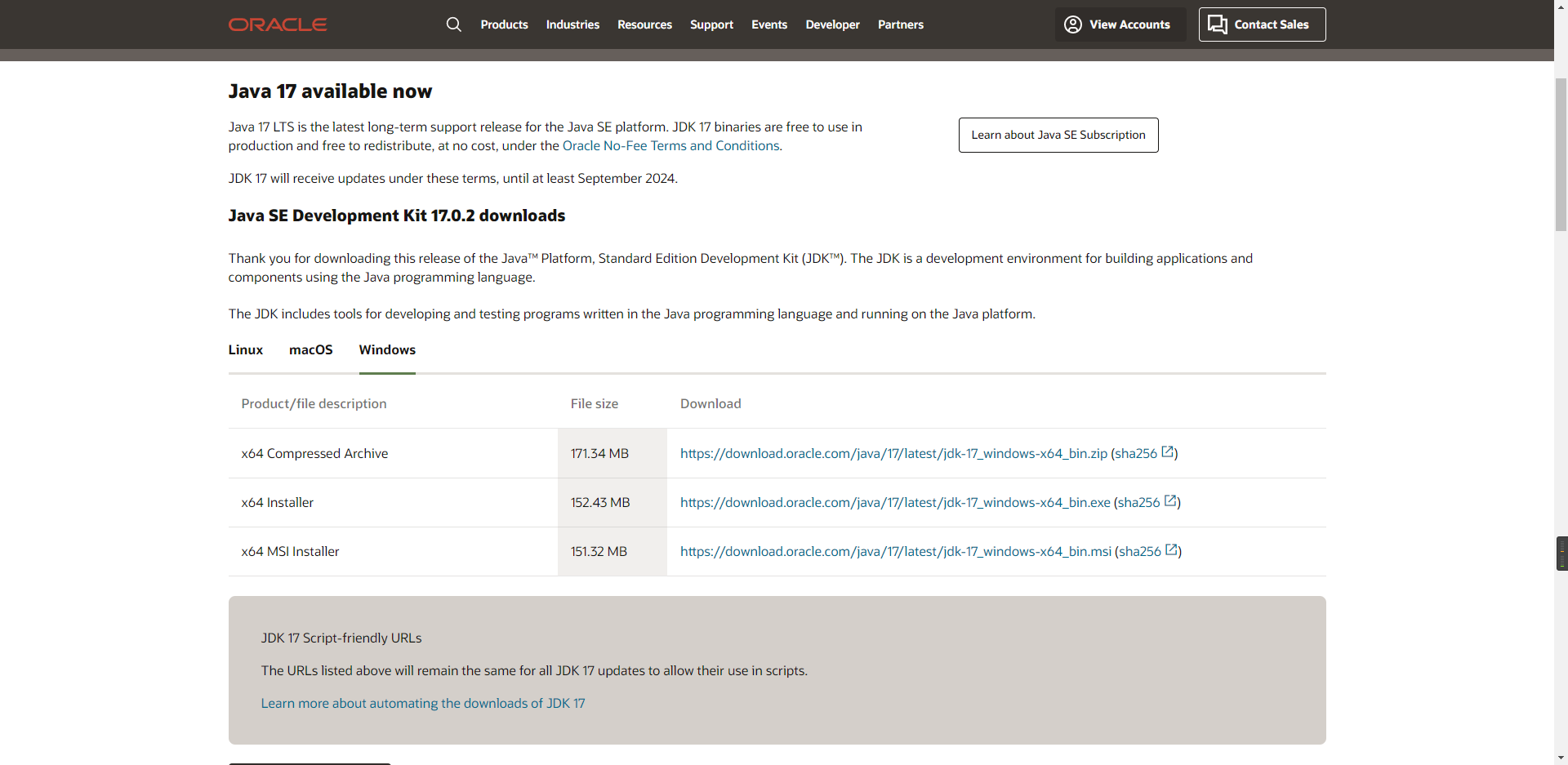Open the site search magnifier icon

pos(454,24)
